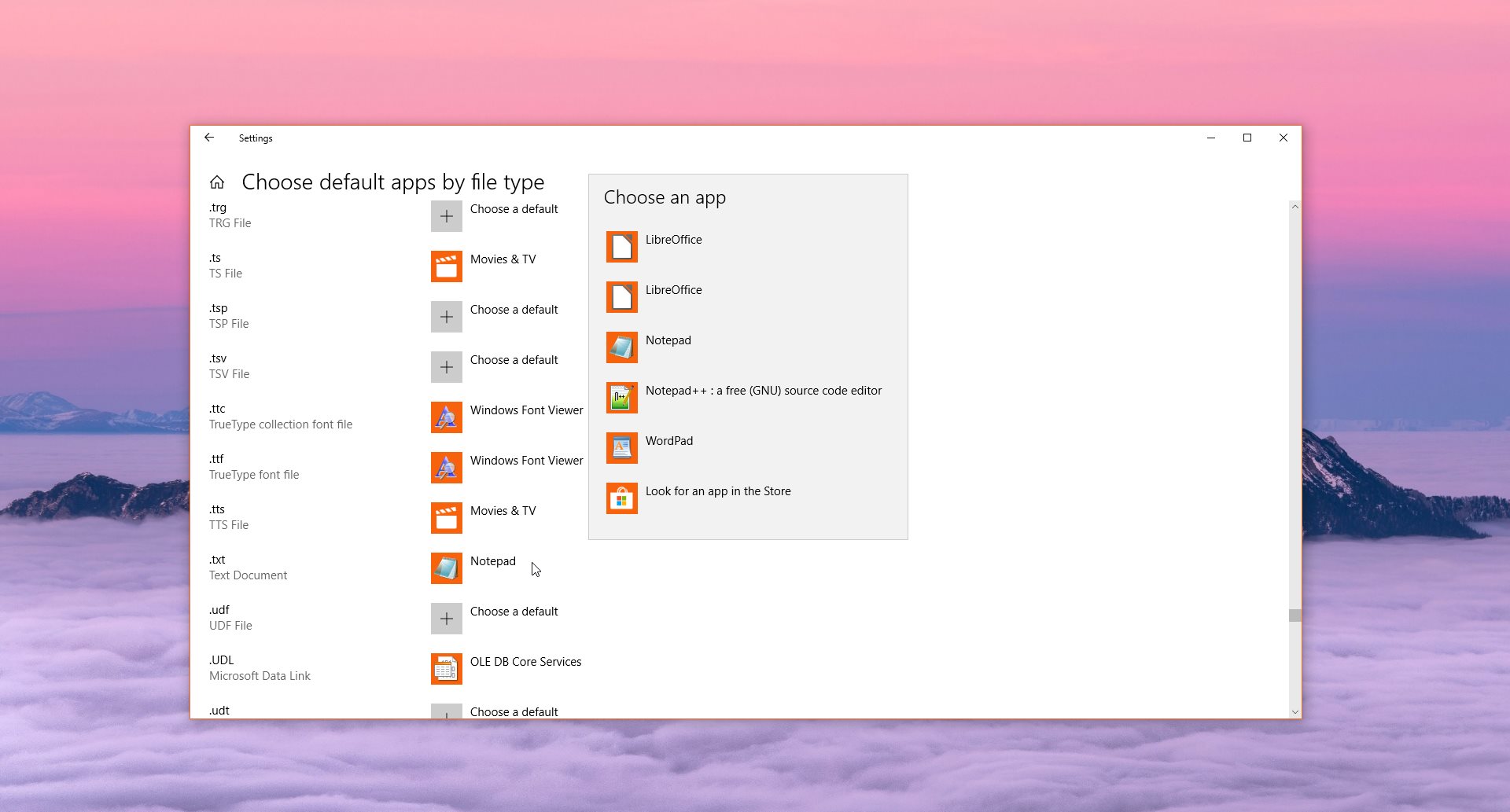Click the scrollbar thumb in Settings window
This screenshot has width=1510, height=812.
coord(1295,615)
